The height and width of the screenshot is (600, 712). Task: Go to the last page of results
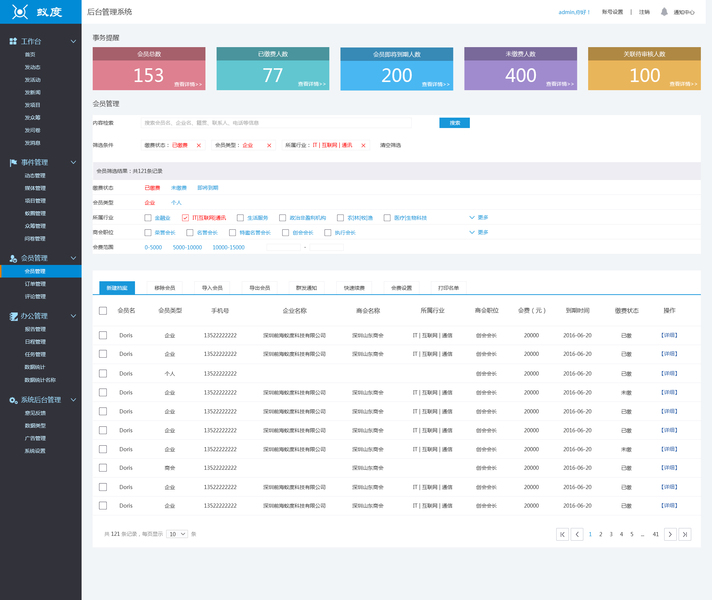[x=685, y=535]
